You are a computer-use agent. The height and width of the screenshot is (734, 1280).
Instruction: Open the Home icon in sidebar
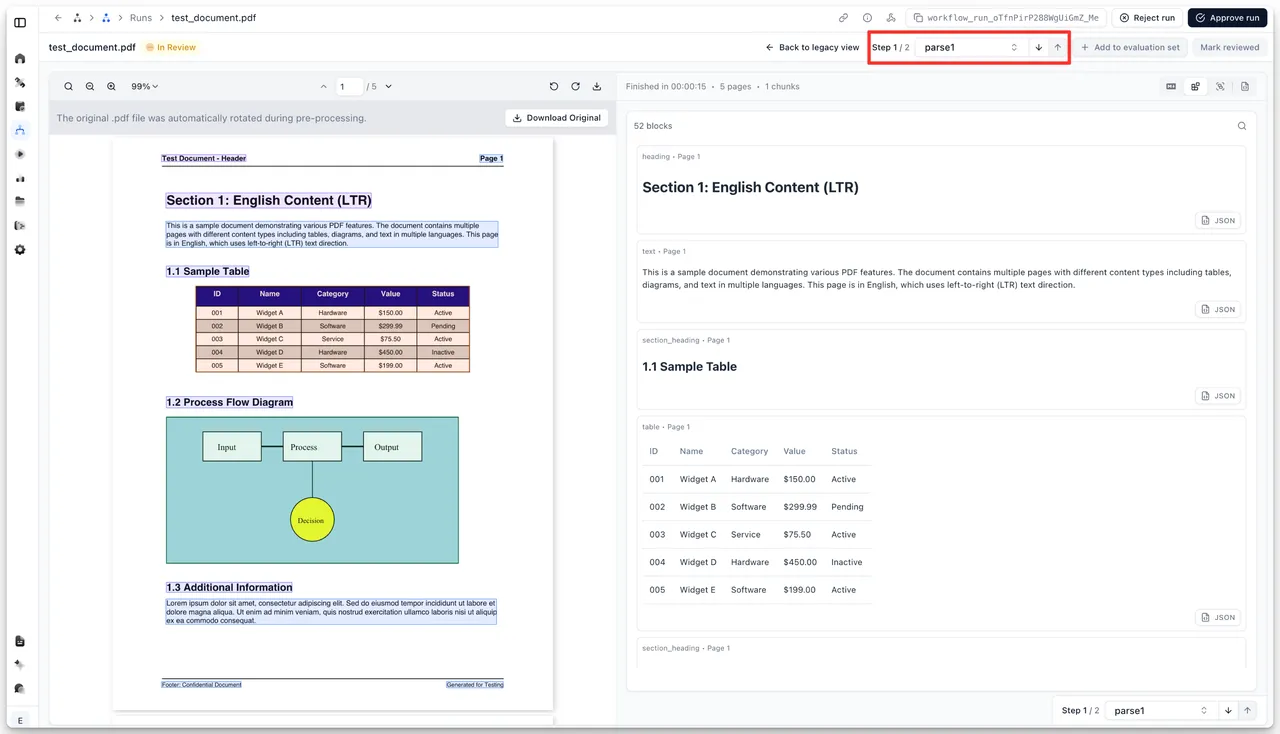(x=20, y=59)
